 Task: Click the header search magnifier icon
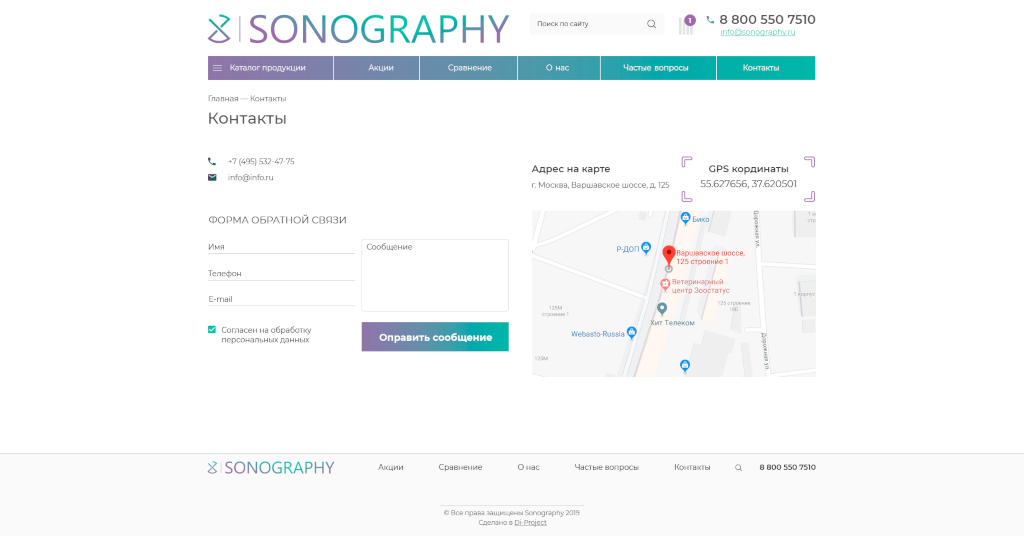(x=651, y=24)
